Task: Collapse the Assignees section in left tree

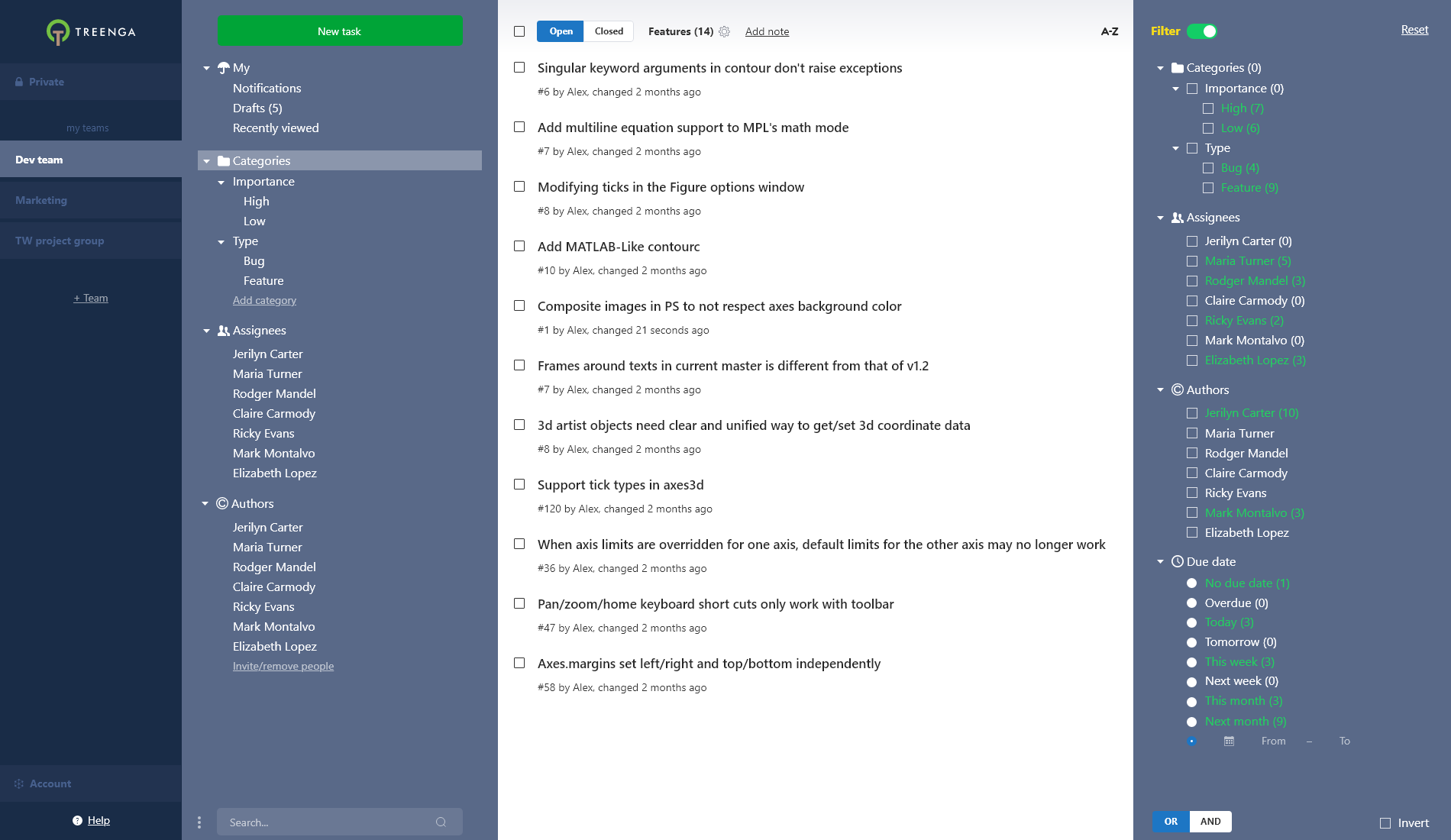Action: pyautogui.click(x=206, y=331)
